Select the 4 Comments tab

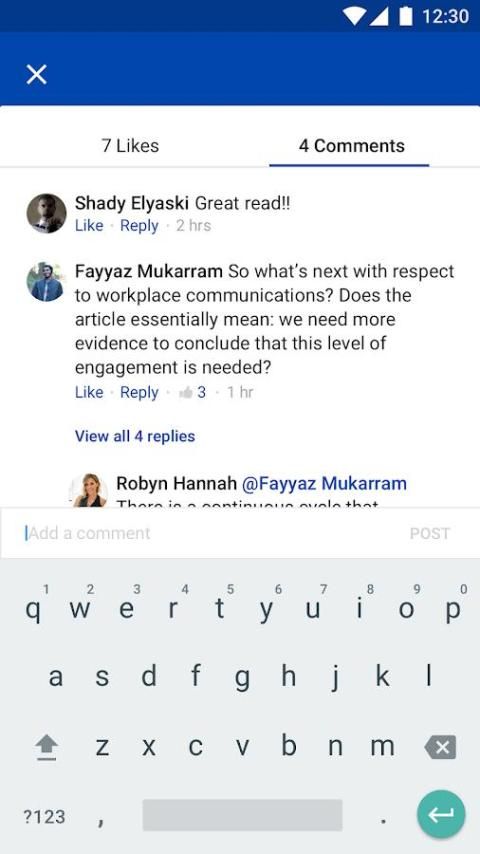[351, 145]
